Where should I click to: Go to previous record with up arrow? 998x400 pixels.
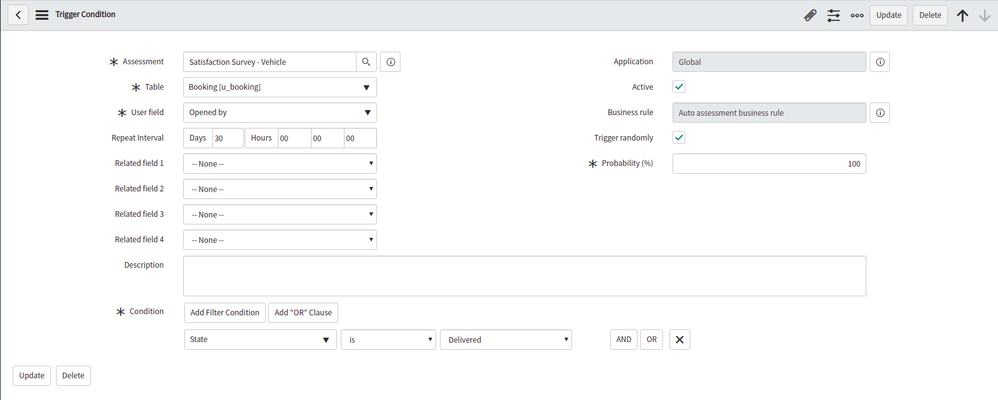(962, 15)
